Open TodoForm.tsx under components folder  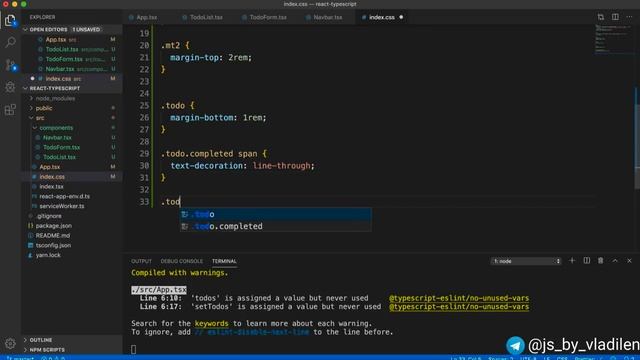coord(71,147)
